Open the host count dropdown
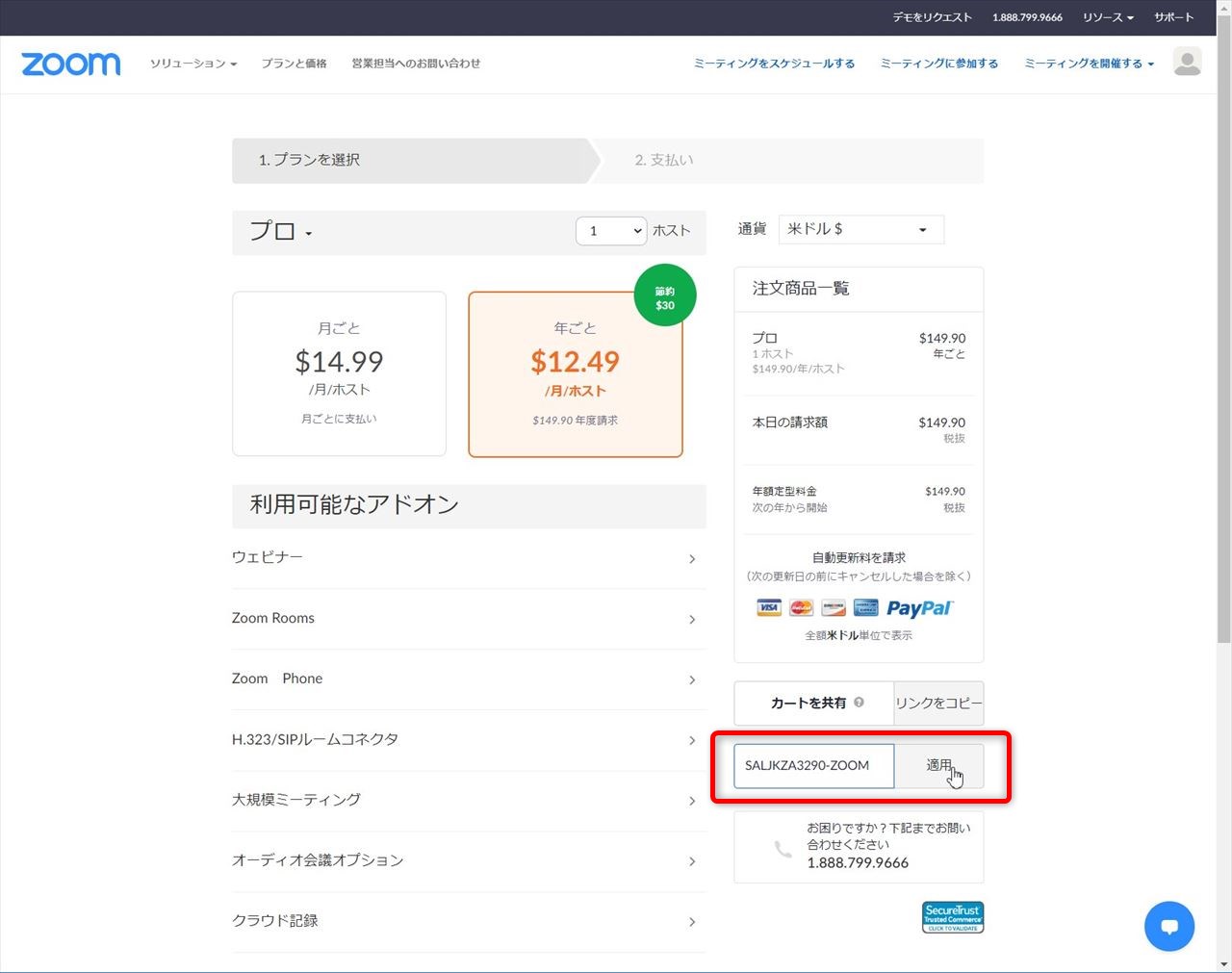Image resolution: width=1232 pixels, height=973 pixels. pyautogui.click(x=611, y=231)
